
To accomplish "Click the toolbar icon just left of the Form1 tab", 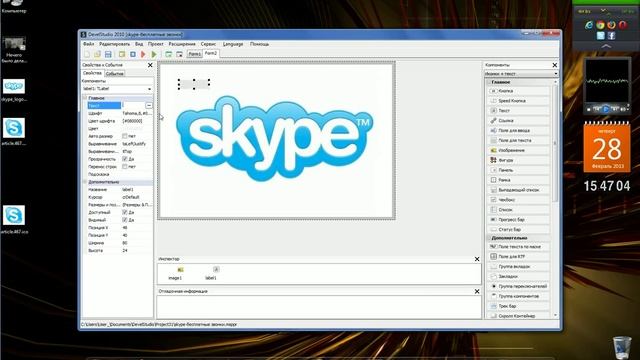I will coord(179,54).
